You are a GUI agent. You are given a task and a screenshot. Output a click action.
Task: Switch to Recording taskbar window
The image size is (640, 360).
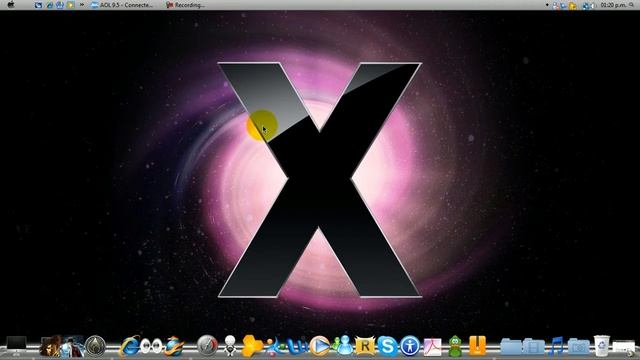pos(185,5)
